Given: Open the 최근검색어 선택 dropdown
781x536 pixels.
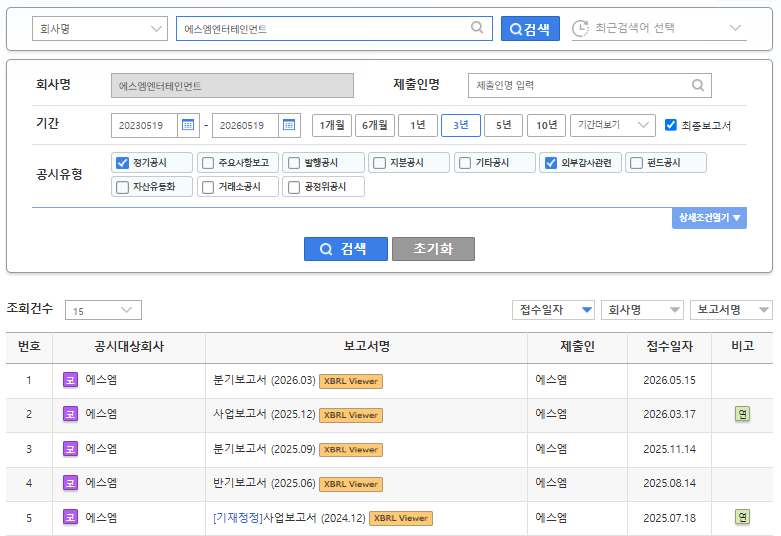Looking at the screenshot, I should coord(659,28).
